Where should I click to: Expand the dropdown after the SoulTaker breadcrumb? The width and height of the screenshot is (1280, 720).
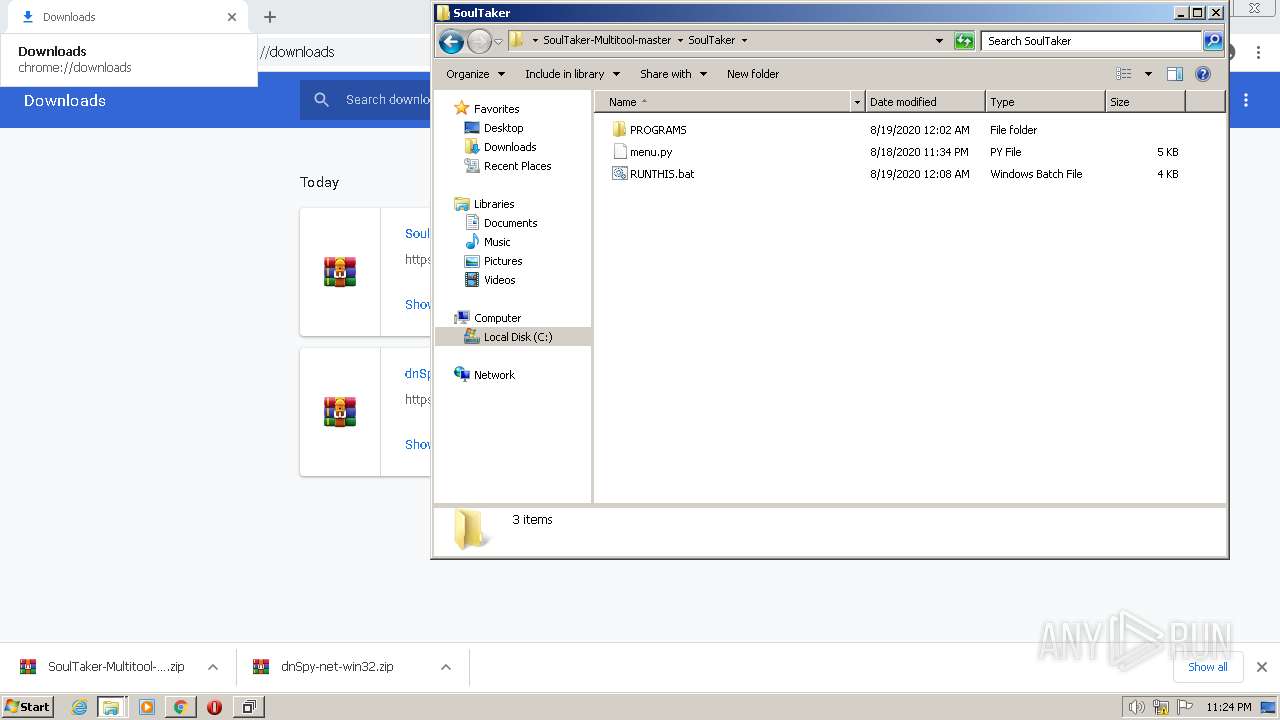click(744, 41)
